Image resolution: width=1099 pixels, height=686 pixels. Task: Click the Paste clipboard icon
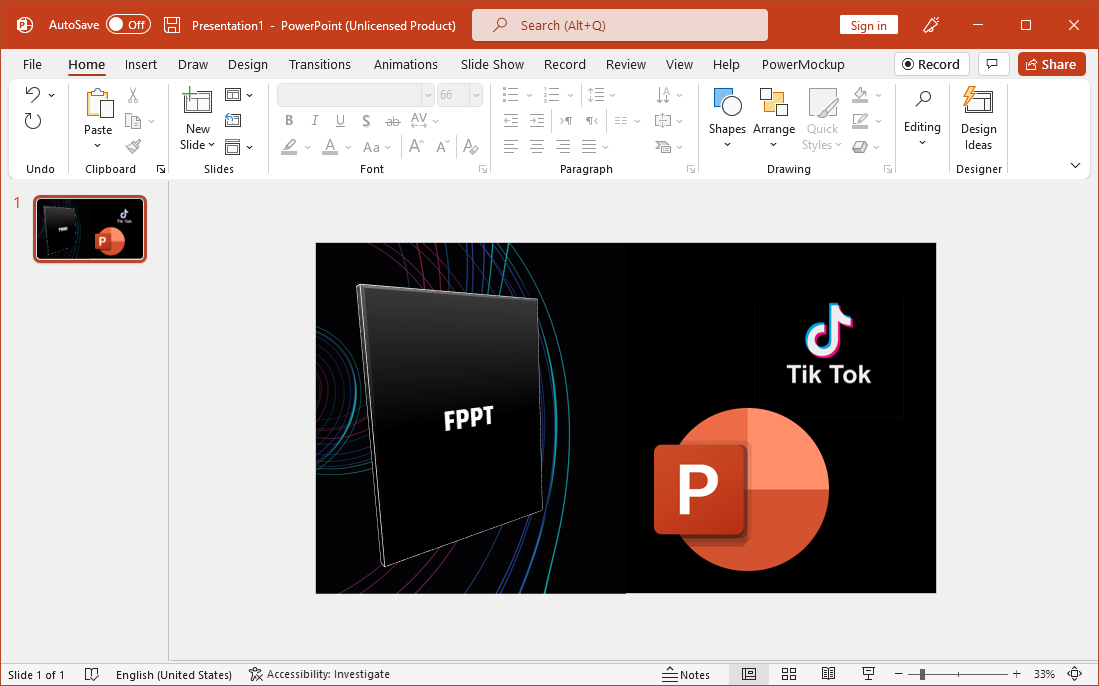(99, 103)
